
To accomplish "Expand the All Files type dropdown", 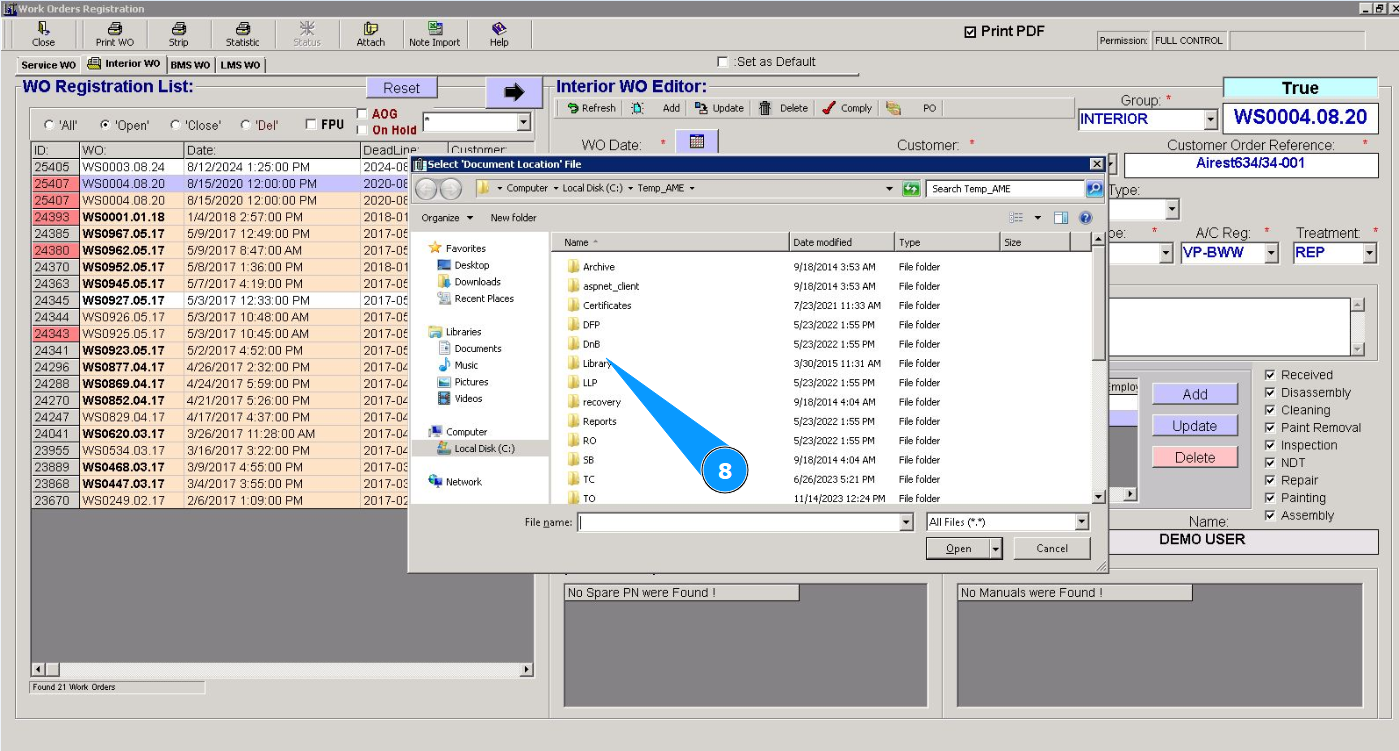I will [1081, 522].
